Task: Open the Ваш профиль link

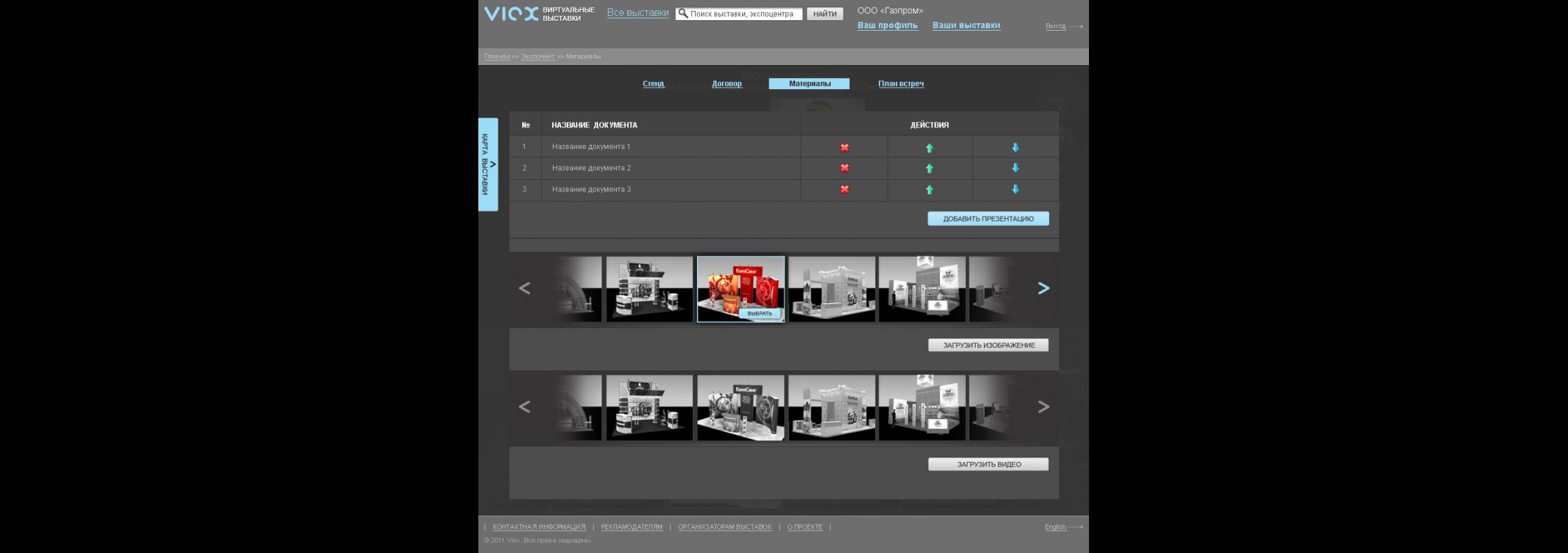Action: [x=887, y=26]
